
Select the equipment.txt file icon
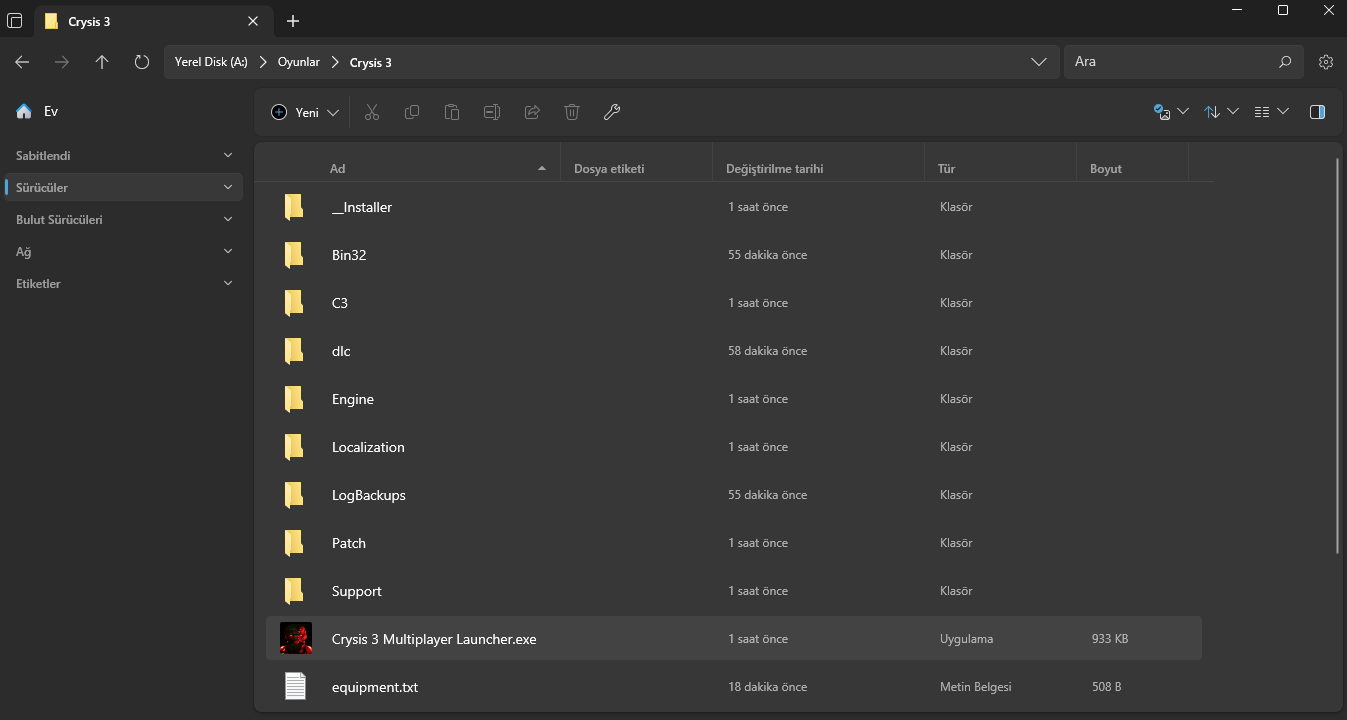click(294, 686)
